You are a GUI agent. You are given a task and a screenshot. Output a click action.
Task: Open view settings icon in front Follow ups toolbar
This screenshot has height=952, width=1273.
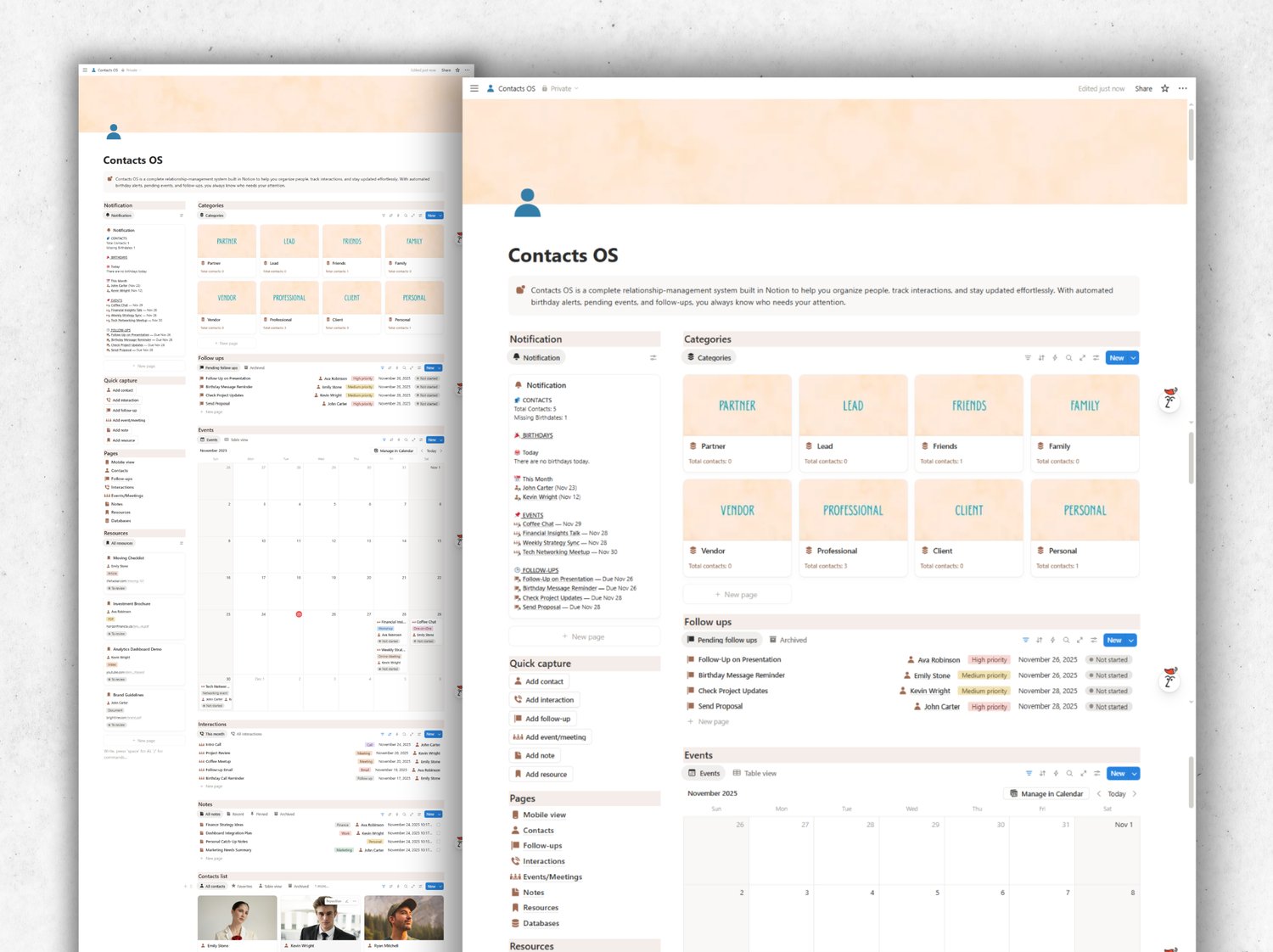(1093, 640)
